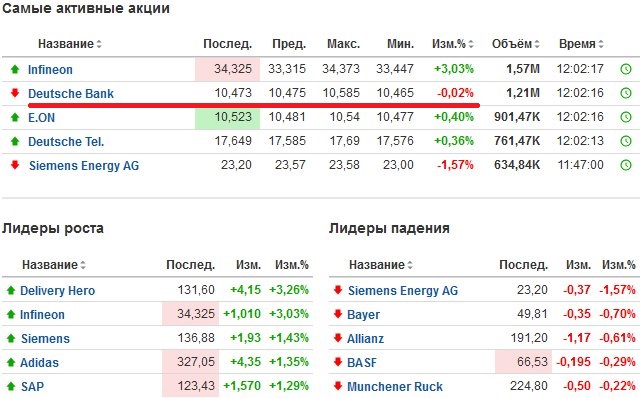Click green up arrow beside Delivery Hero
Screen dimensions: 644x398
tap(11, 290)
